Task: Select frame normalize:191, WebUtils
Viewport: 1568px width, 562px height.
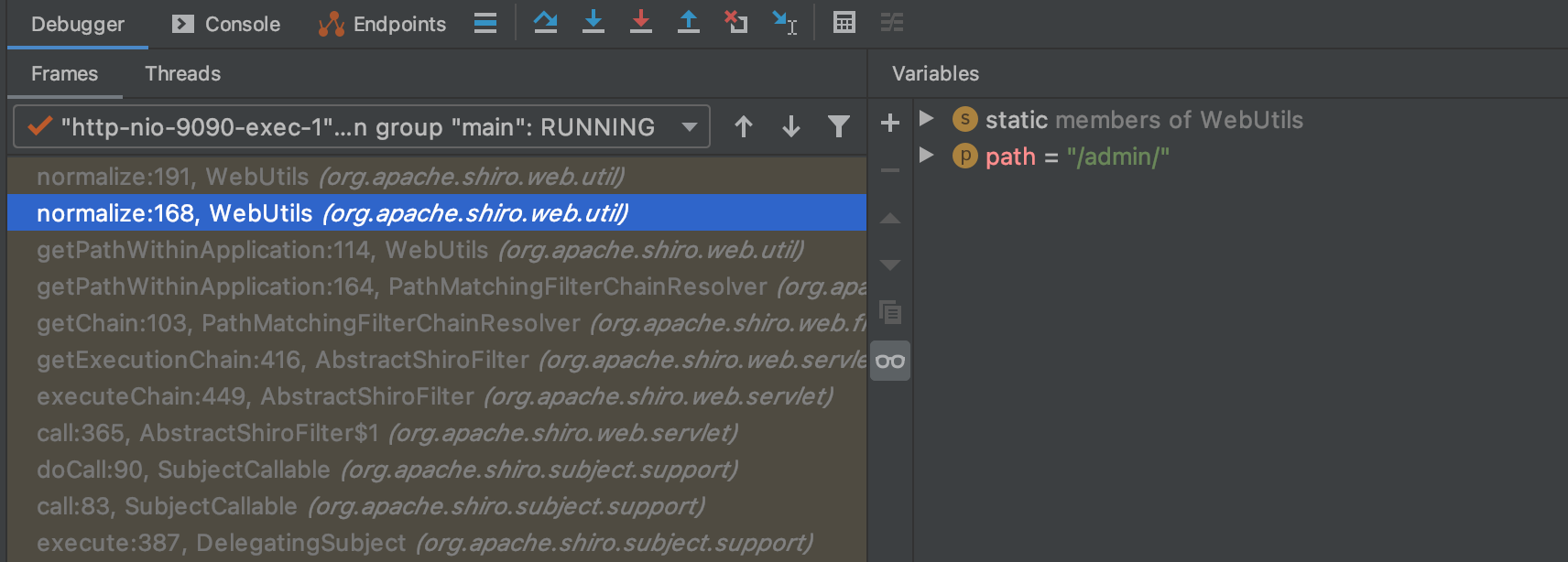Action: point(436,176)
